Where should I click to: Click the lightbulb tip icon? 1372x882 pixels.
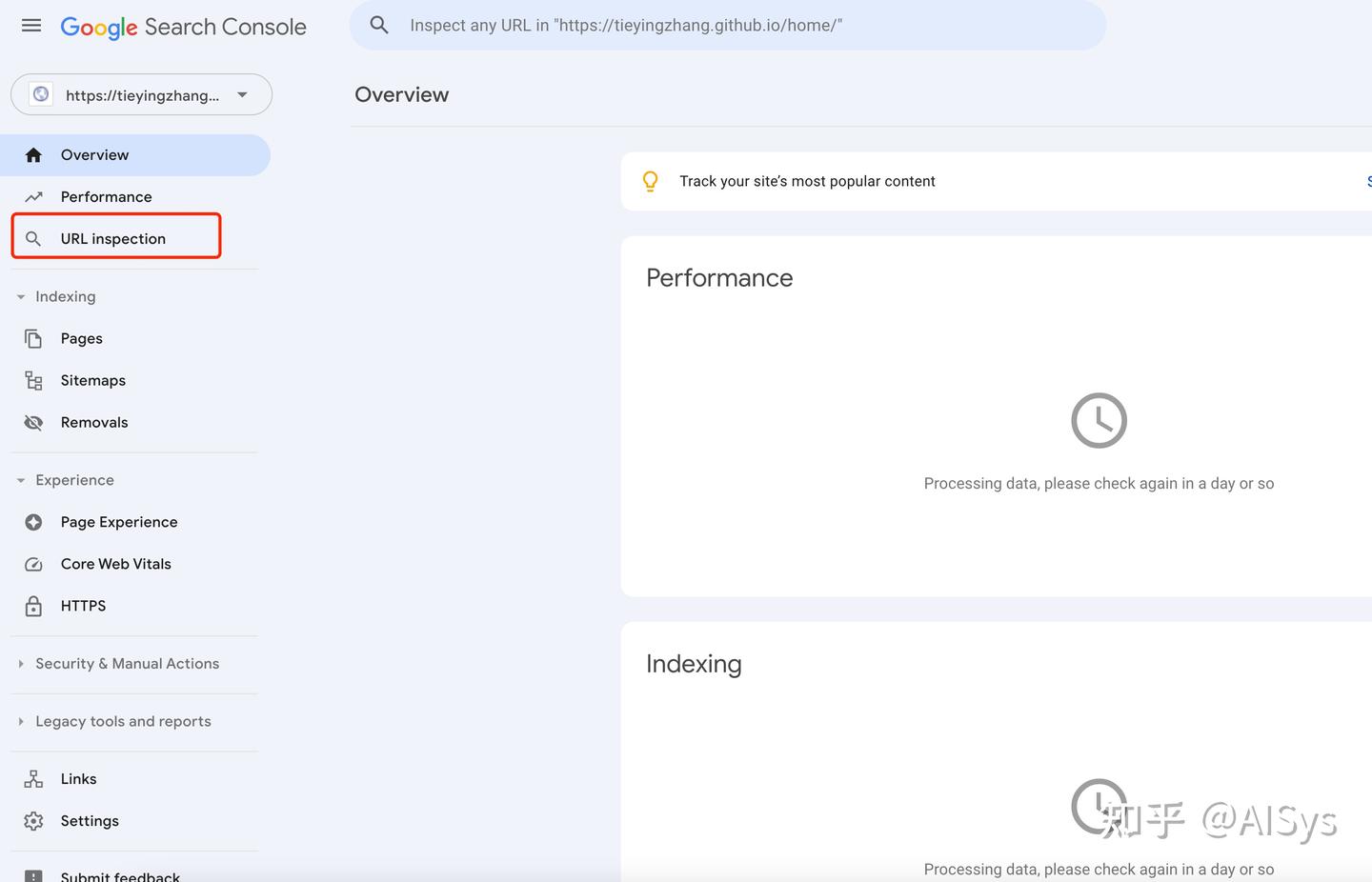(x=651, y=181)
